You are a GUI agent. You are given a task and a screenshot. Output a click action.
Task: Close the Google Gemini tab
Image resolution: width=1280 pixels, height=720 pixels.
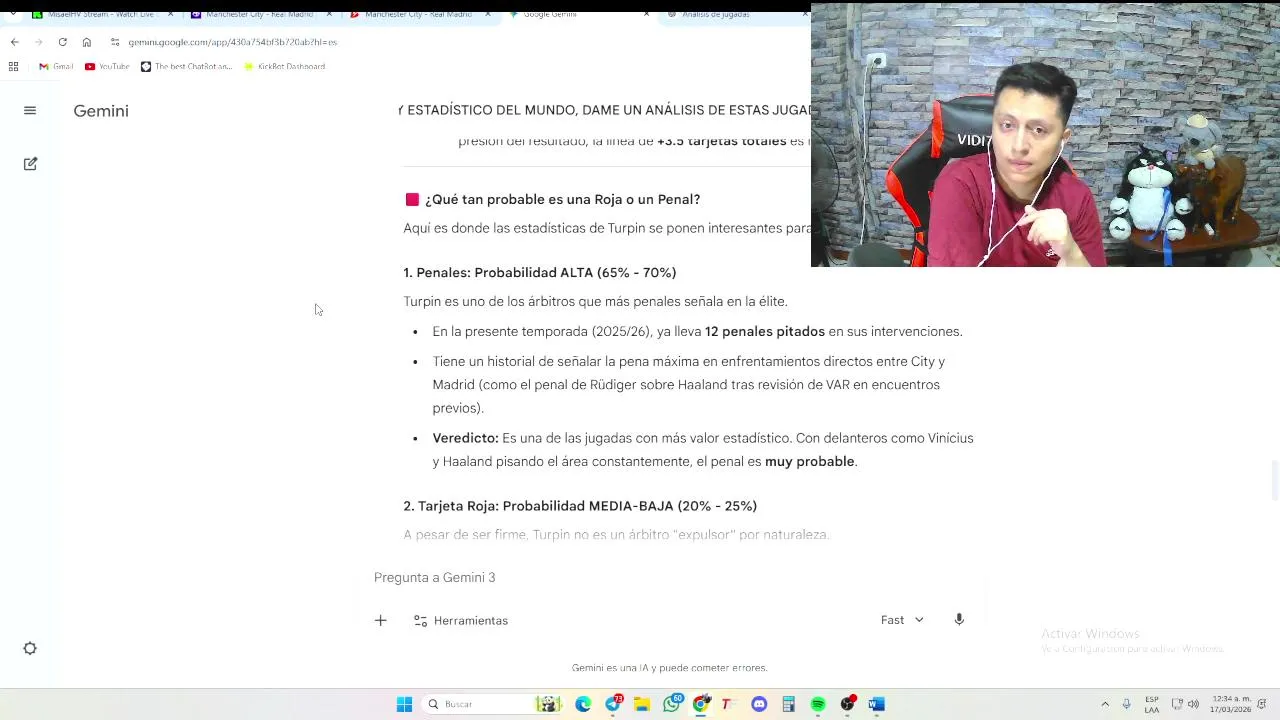[x=646, y=14]
